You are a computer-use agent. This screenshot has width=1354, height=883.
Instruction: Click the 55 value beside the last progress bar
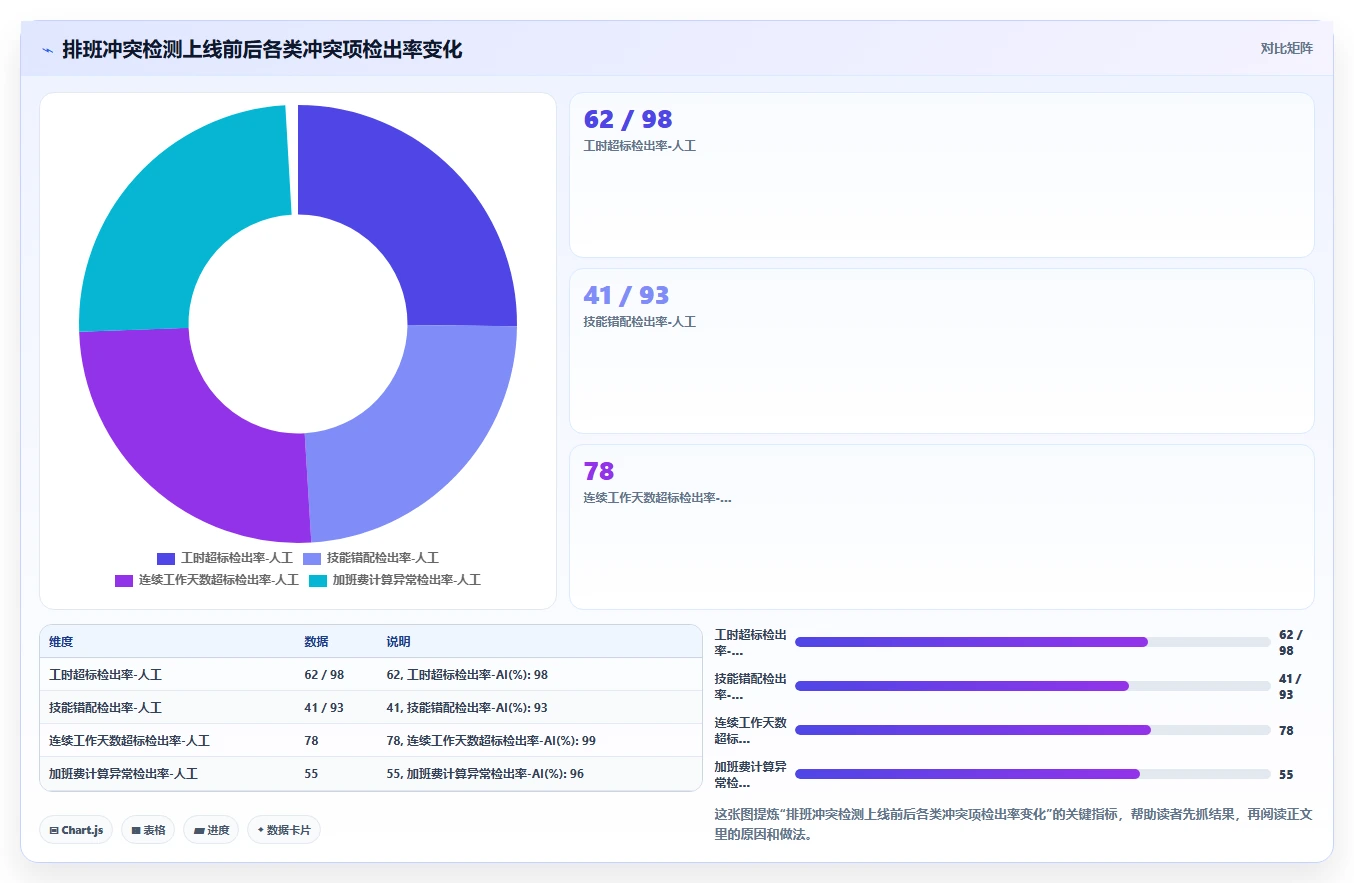coord(1286,775)
